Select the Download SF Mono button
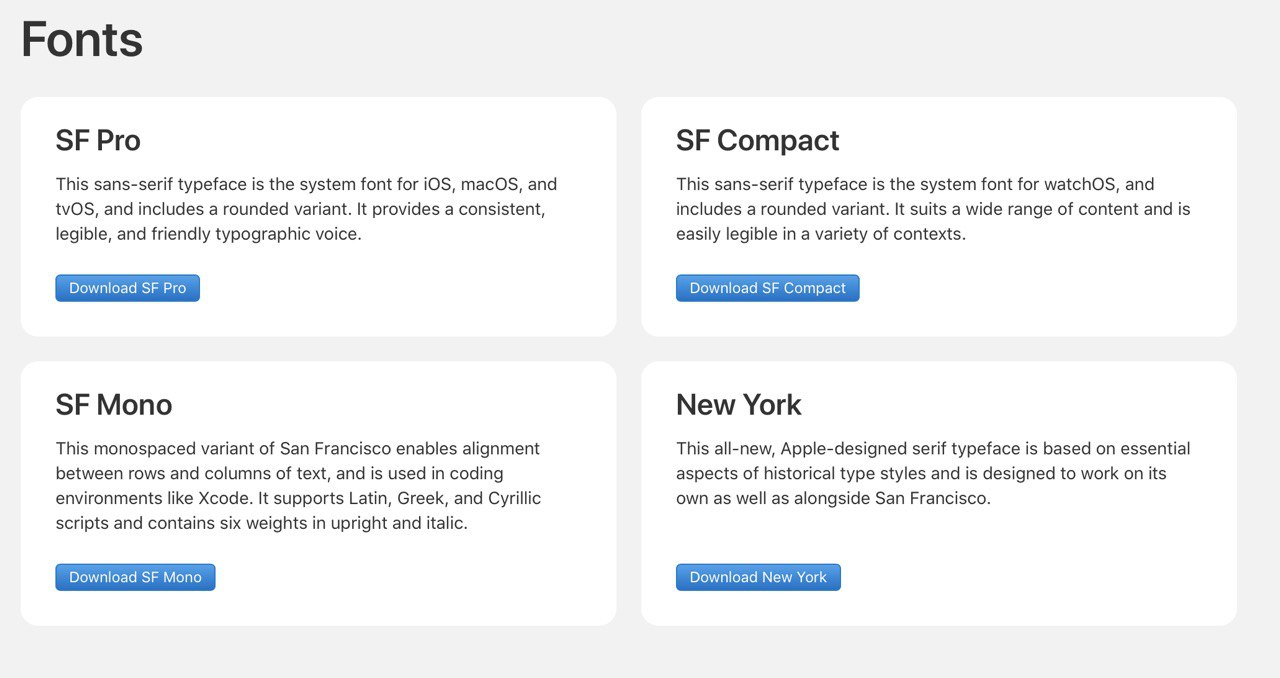 135,577
